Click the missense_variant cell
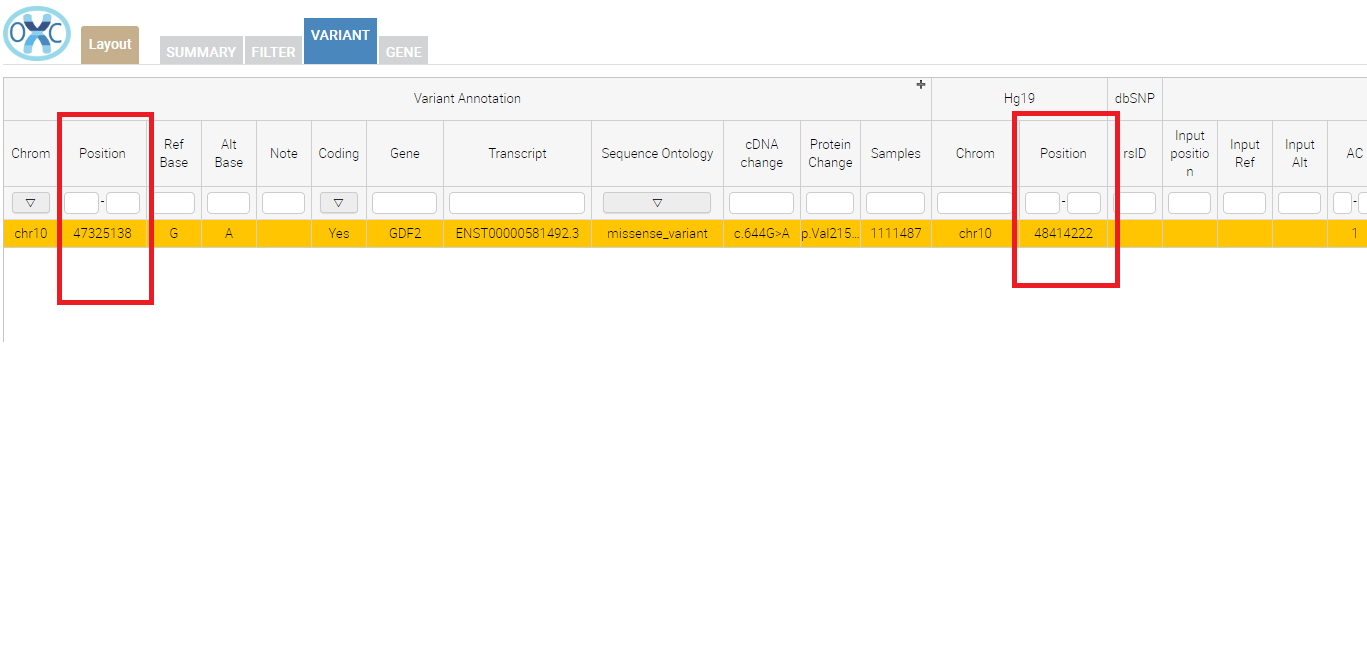This screenshot has width=1367, height=648. click(x=657, y=233)
